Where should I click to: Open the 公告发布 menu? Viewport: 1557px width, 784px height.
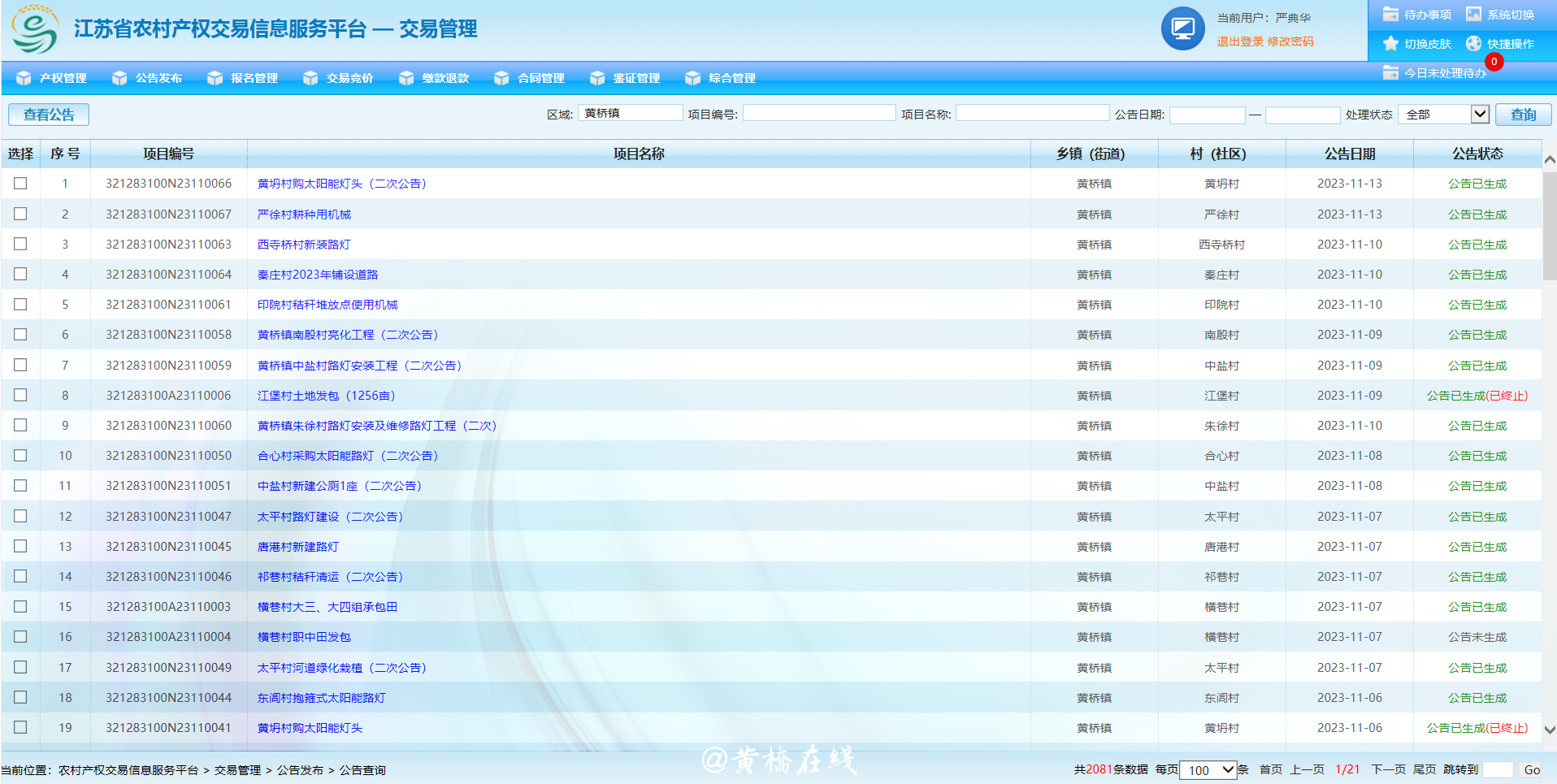tap(158, 78)
